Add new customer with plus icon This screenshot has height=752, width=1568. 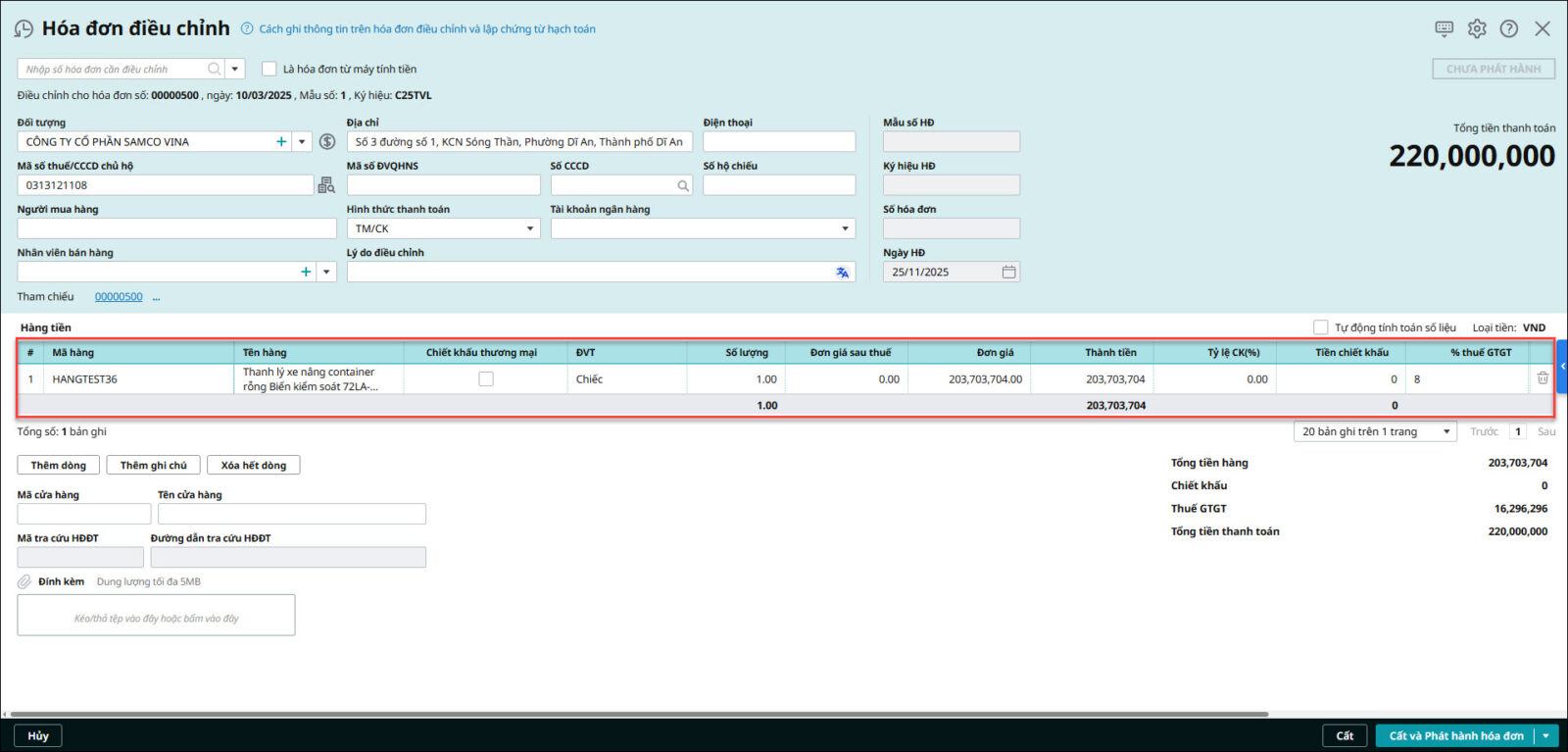pos(281,142)
